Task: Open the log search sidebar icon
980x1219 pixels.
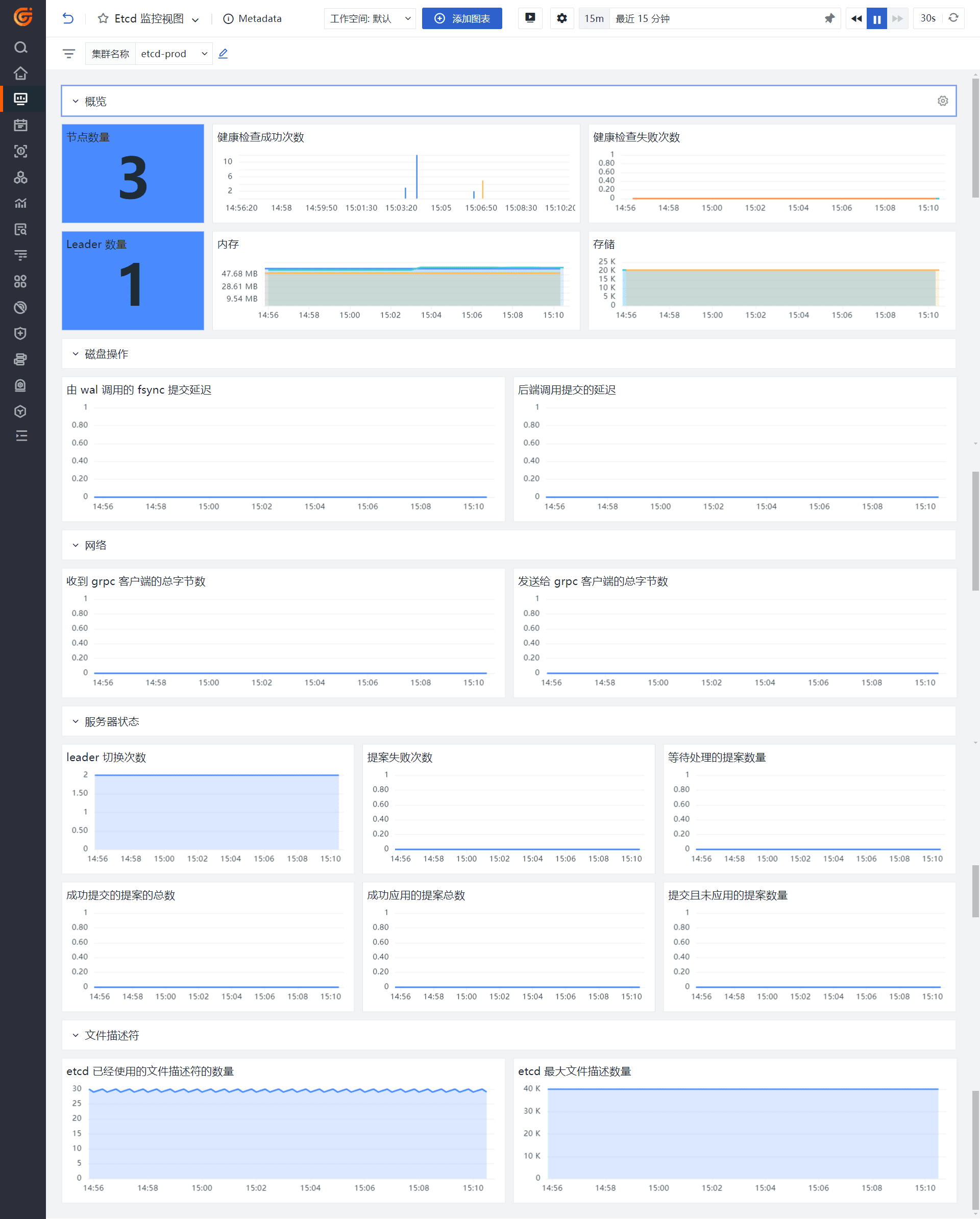Action: pyautogui.click(x=21, y=229)
